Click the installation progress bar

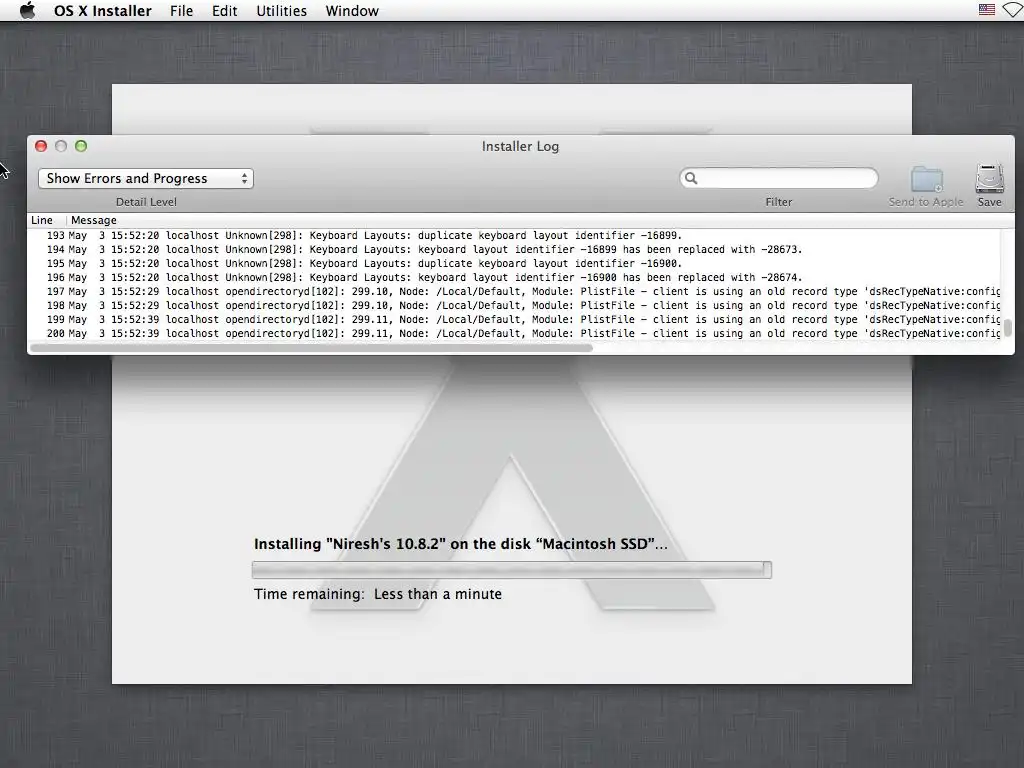pos(511,569)
